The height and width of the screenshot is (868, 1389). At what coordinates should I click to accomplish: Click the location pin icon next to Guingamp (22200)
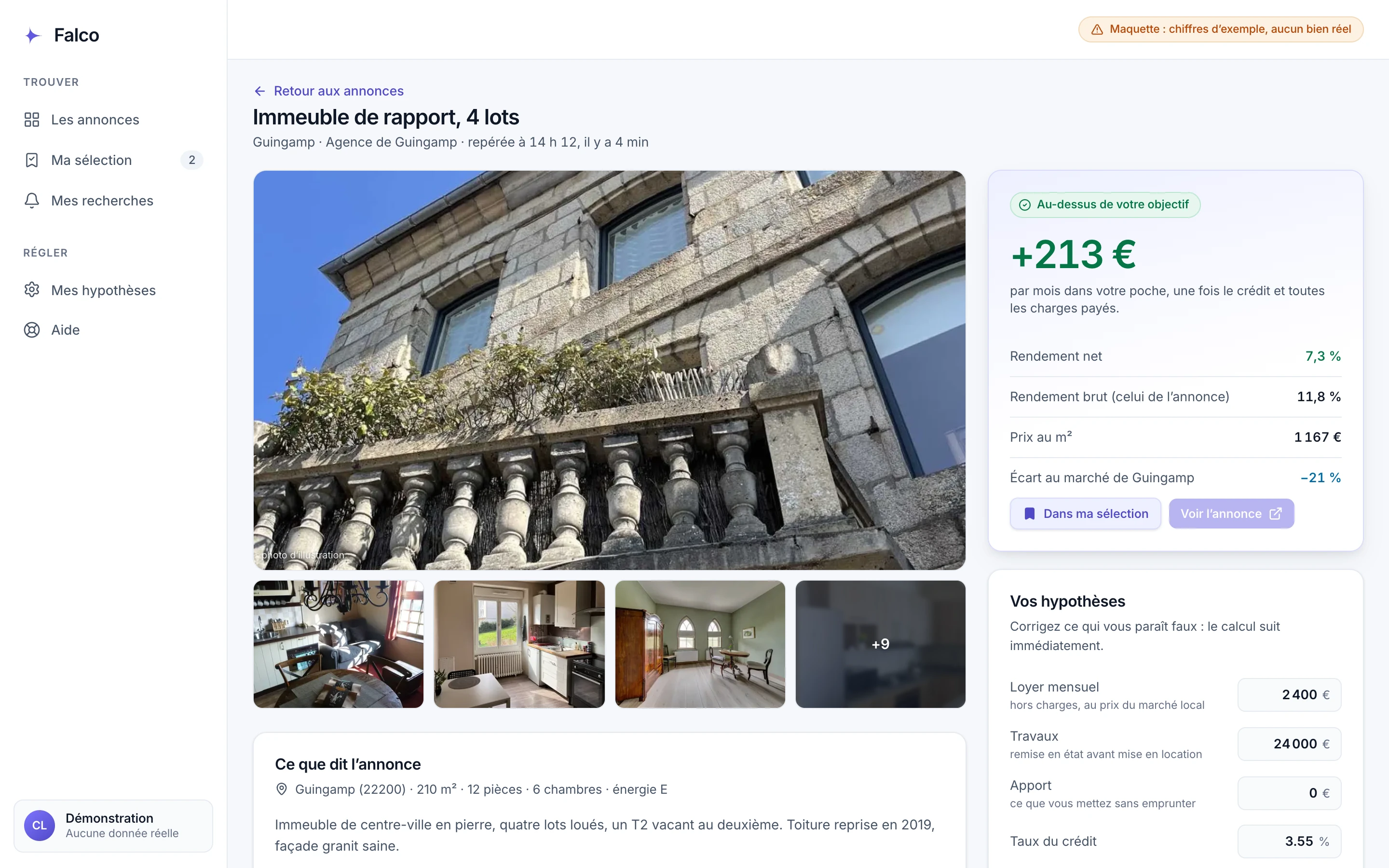point(281,789)
